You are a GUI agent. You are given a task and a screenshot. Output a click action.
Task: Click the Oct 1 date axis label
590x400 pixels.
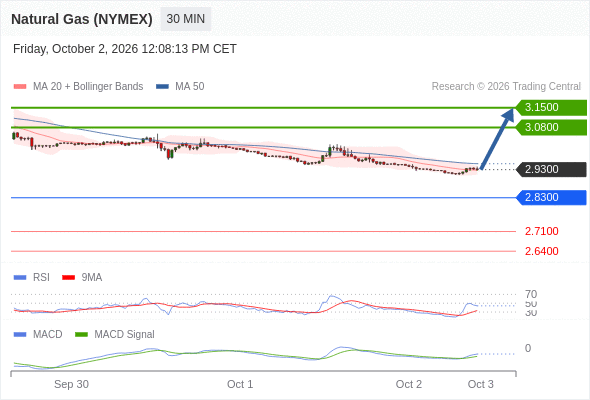tap(240, 384)
